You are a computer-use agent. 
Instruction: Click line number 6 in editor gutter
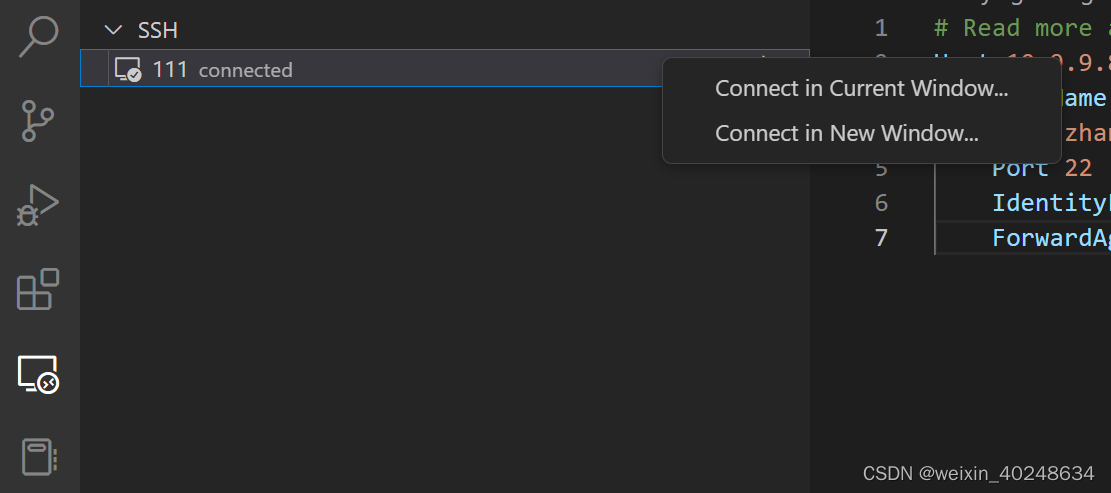click(880, 203)
